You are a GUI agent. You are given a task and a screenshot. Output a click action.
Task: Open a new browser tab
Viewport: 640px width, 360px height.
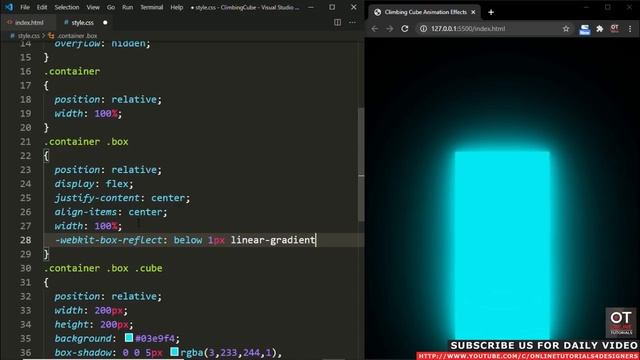[x=491, y=12]
